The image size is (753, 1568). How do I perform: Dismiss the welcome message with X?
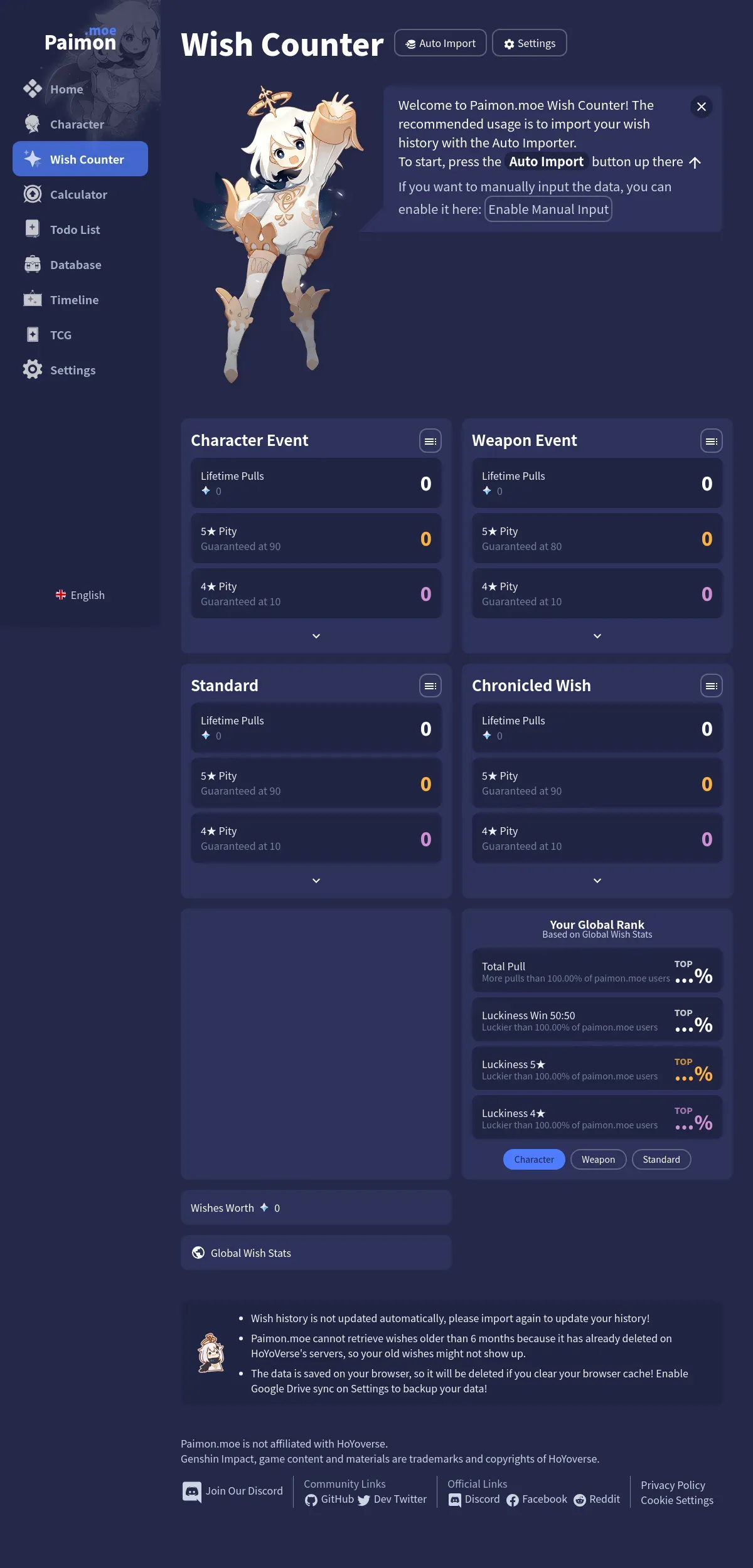coord(702,107)
